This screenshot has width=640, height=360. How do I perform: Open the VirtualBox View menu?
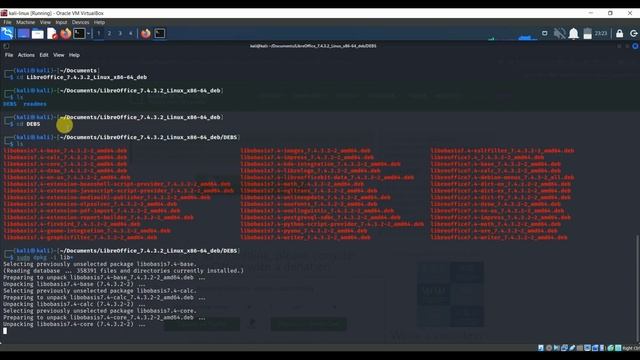[45, 22]
